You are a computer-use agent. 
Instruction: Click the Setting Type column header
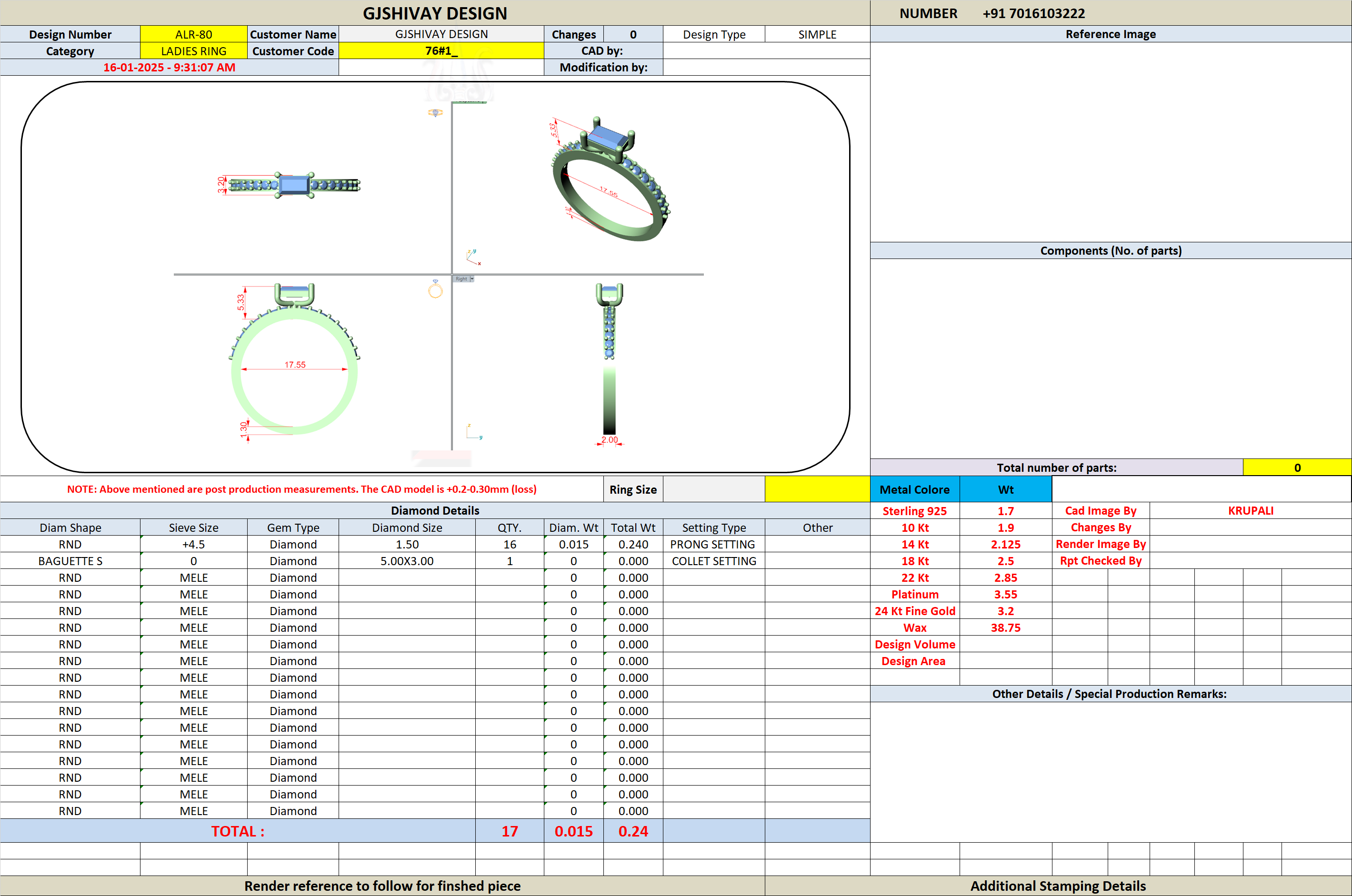coord(714,528)
